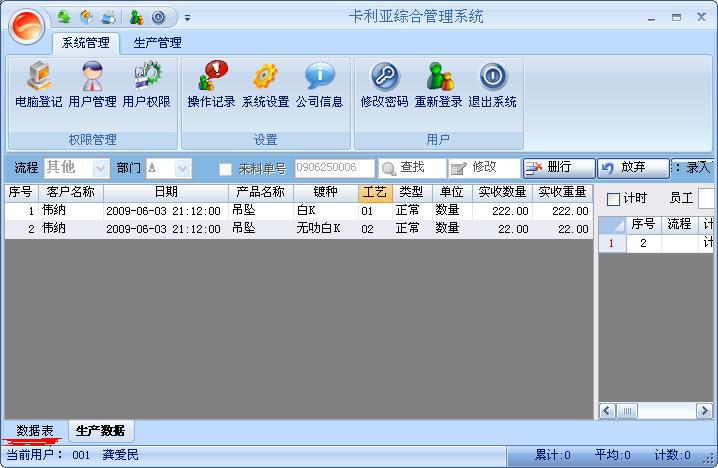Open the quick access toolbar customize arrow
Viewport: 718px width, 468px height.
[187, 18]
